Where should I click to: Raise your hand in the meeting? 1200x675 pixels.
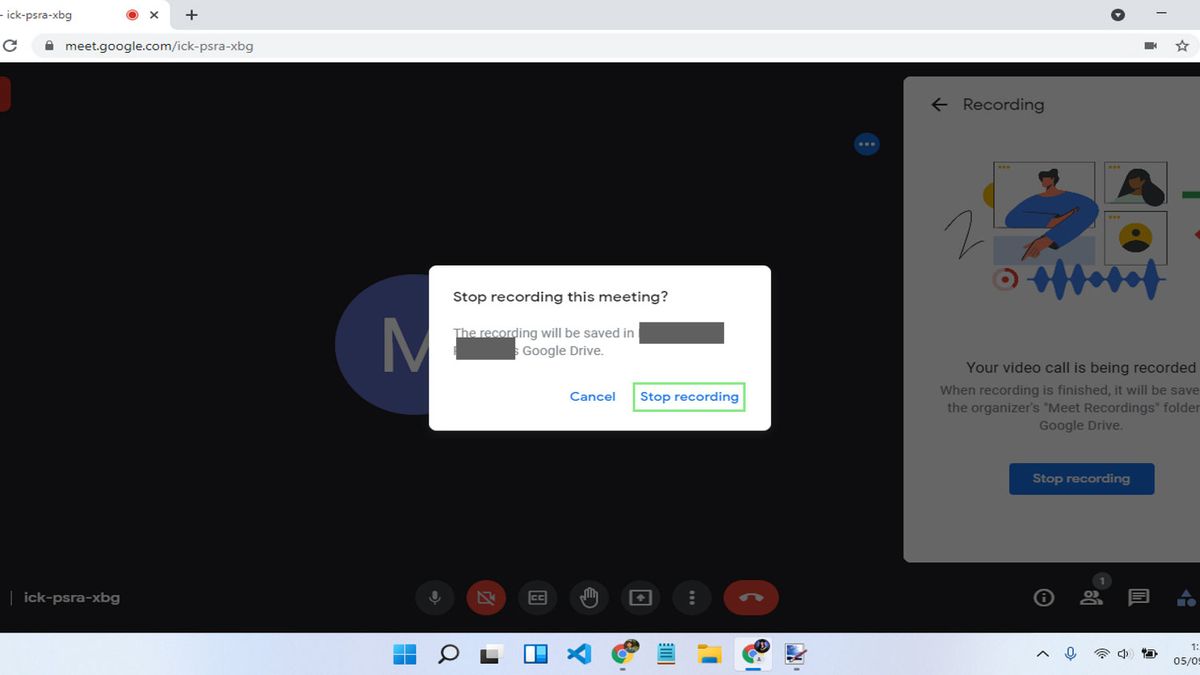(x=589, y=597)
